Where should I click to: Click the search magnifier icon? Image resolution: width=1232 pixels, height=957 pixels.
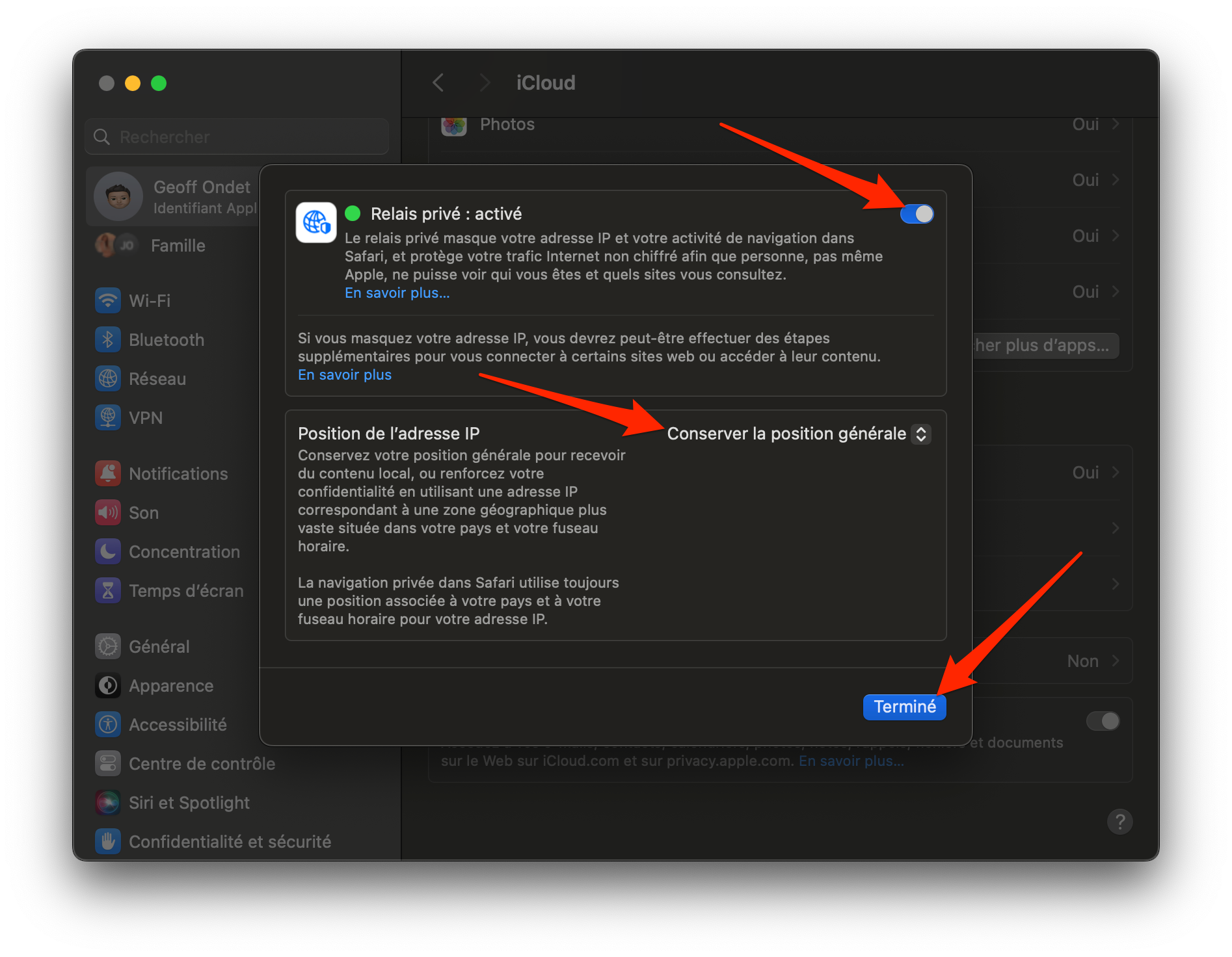point(102,137)
